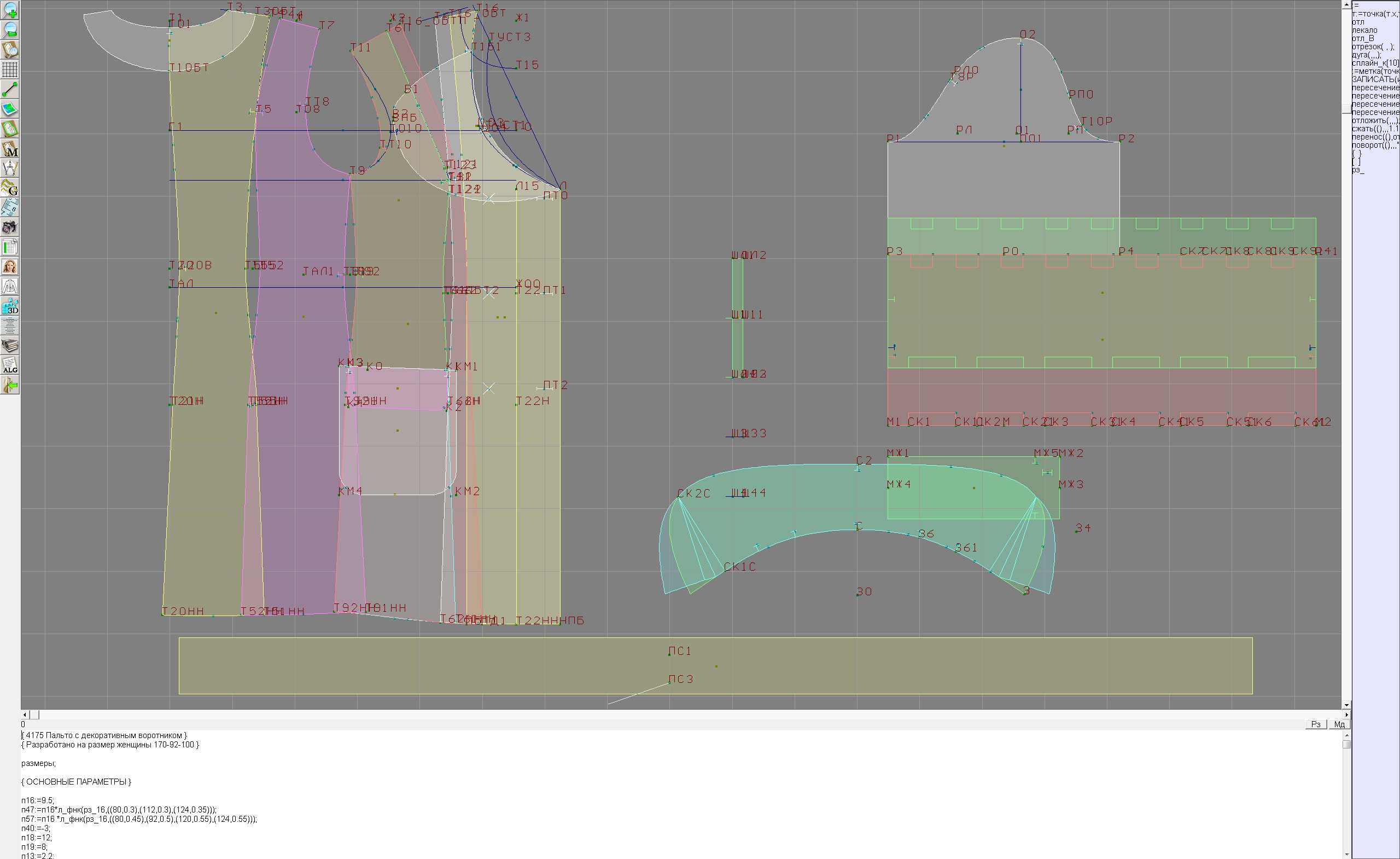The height and width of the screenshot is (859, 1400).
Task: Select the compass measuring tool icon
Action: (10, 169)
